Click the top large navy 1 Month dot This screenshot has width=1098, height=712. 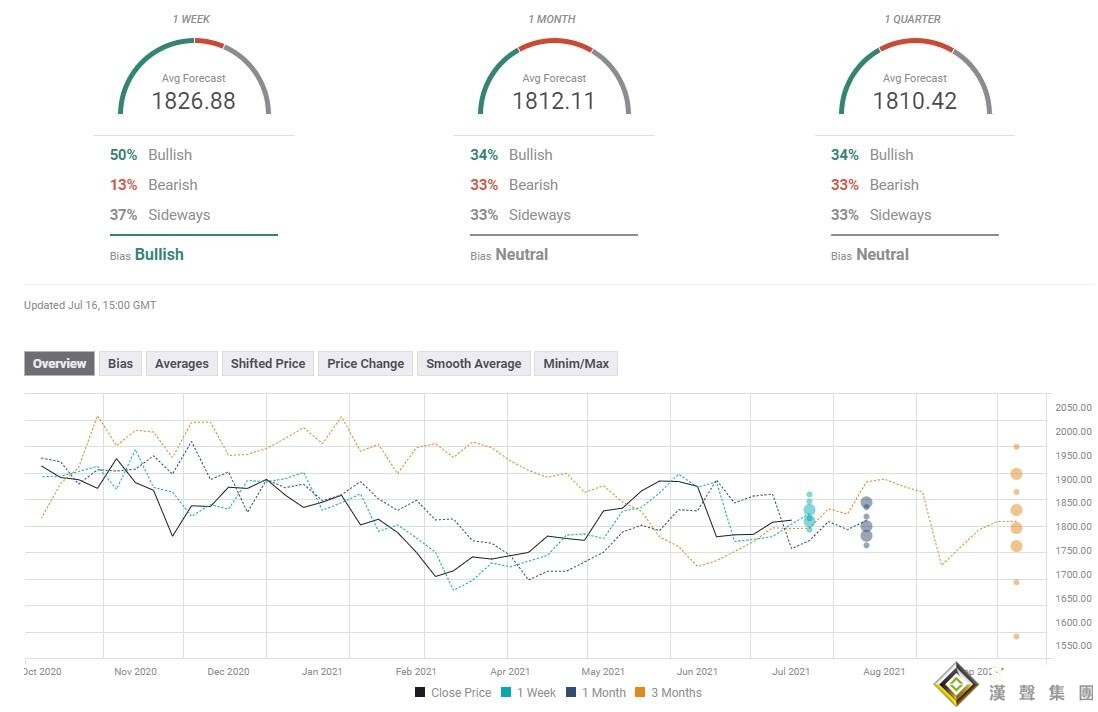tap(866, 503)
